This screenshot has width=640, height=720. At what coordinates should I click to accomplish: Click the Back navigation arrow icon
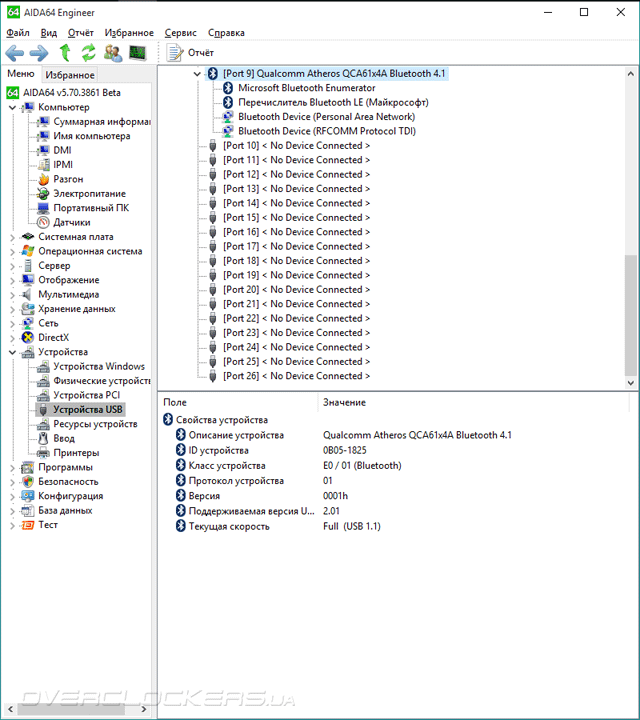15,53
